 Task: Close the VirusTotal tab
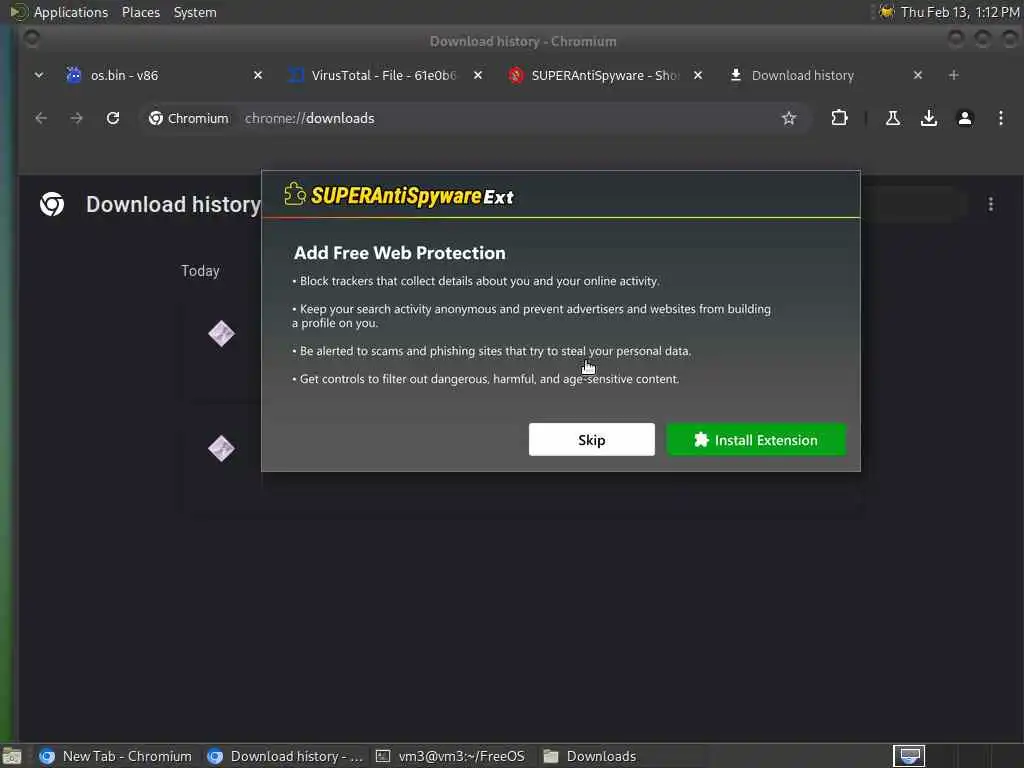tap(478, 75)
